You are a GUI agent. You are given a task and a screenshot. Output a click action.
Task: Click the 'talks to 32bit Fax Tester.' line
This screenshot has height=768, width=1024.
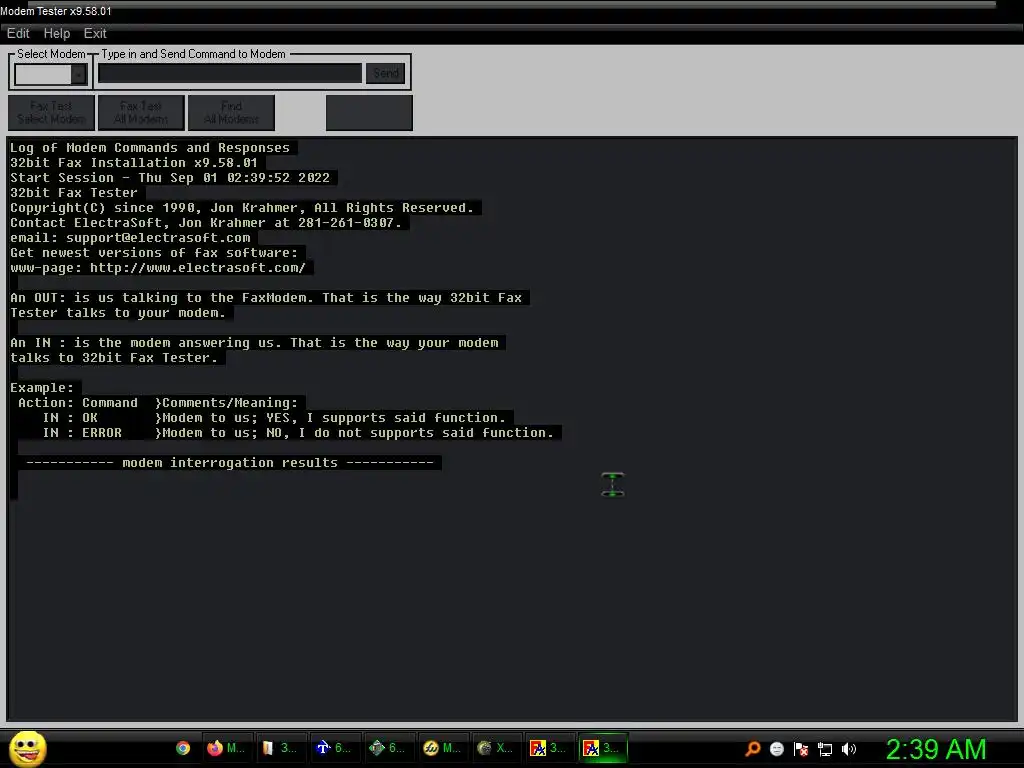click(x=114, y=357)
